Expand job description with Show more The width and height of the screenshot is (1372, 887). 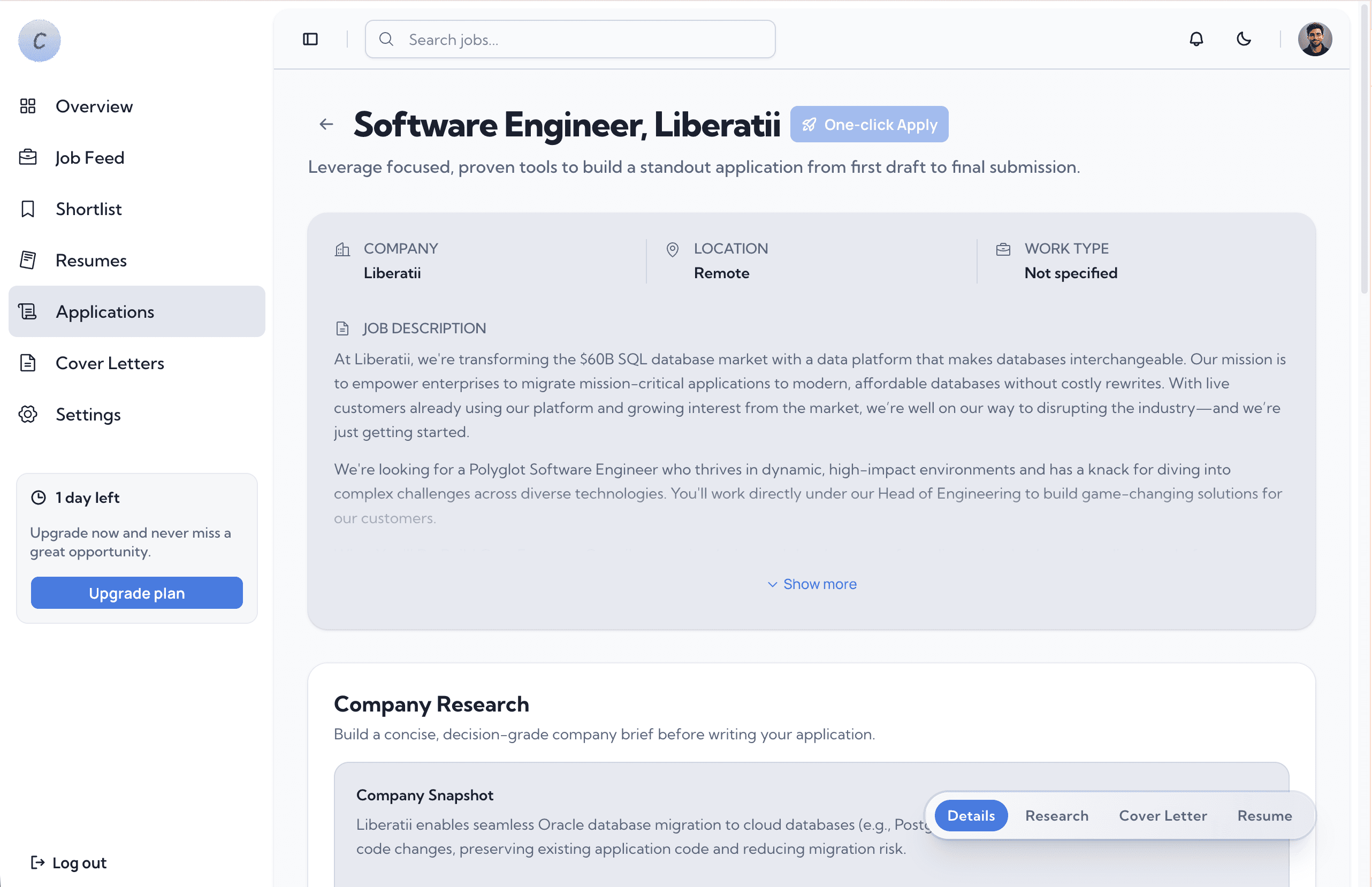812,584
